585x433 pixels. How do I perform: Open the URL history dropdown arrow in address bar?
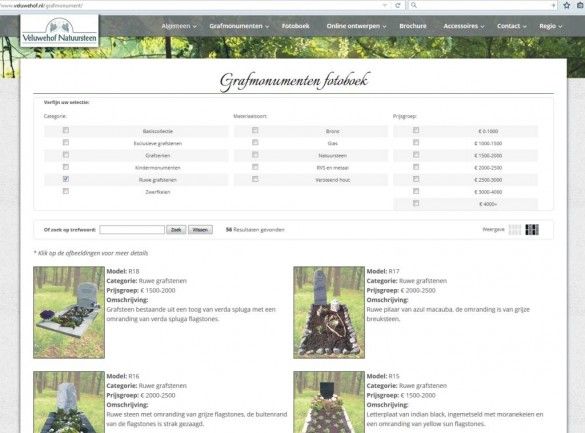(385, 5)
